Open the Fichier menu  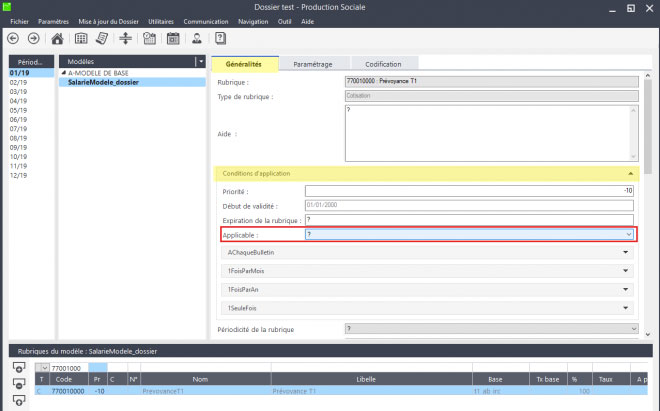[x=19, y=21]
